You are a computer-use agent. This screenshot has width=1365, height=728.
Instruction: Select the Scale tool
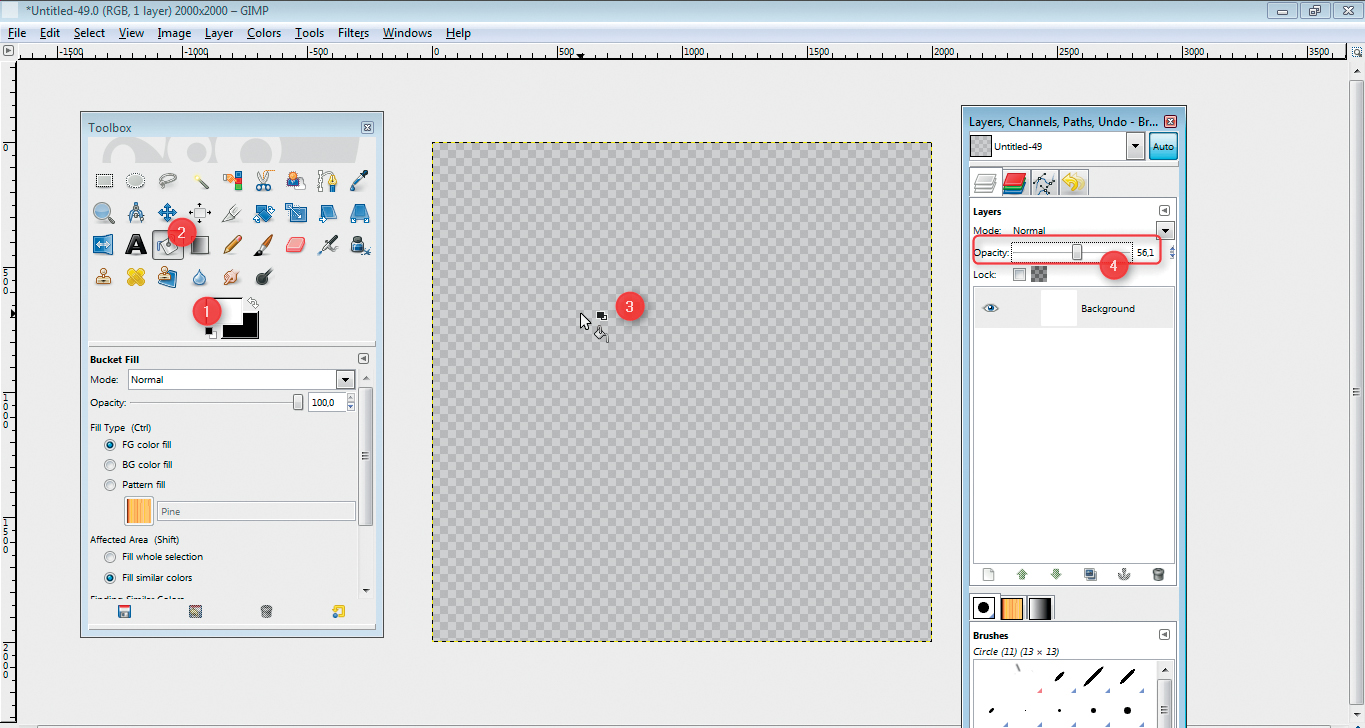tap(296, 213)
